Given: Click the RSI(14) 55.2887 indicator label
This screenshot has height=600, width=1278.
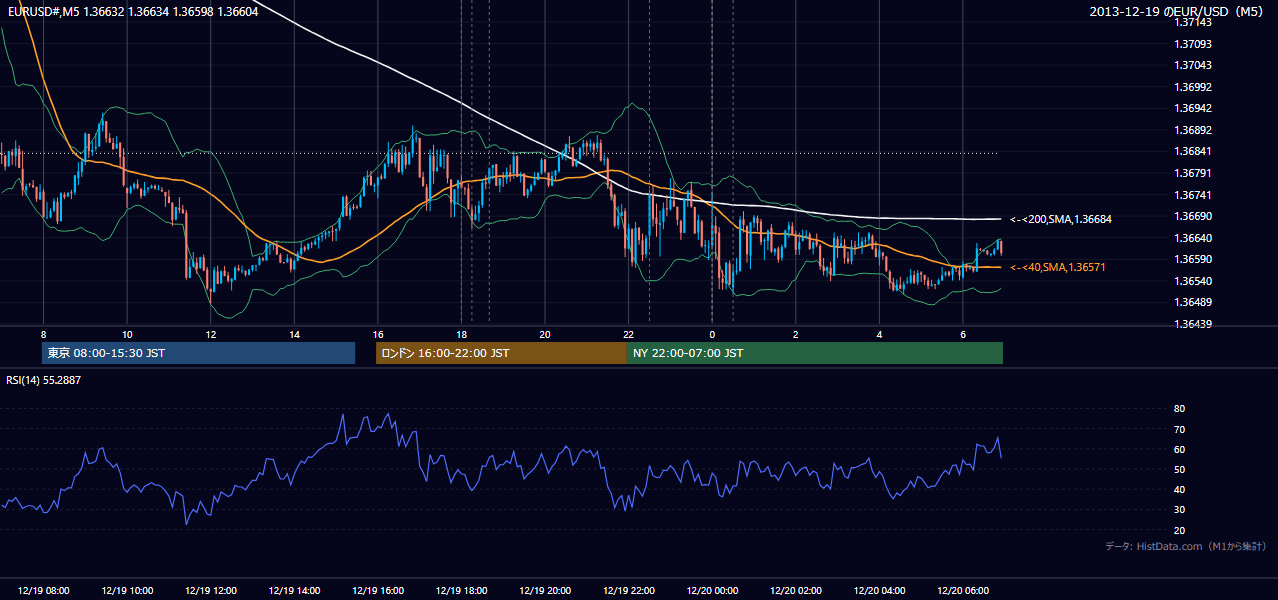Looking at the screenshot, I should pyautogui.click(x=43, y=380).
